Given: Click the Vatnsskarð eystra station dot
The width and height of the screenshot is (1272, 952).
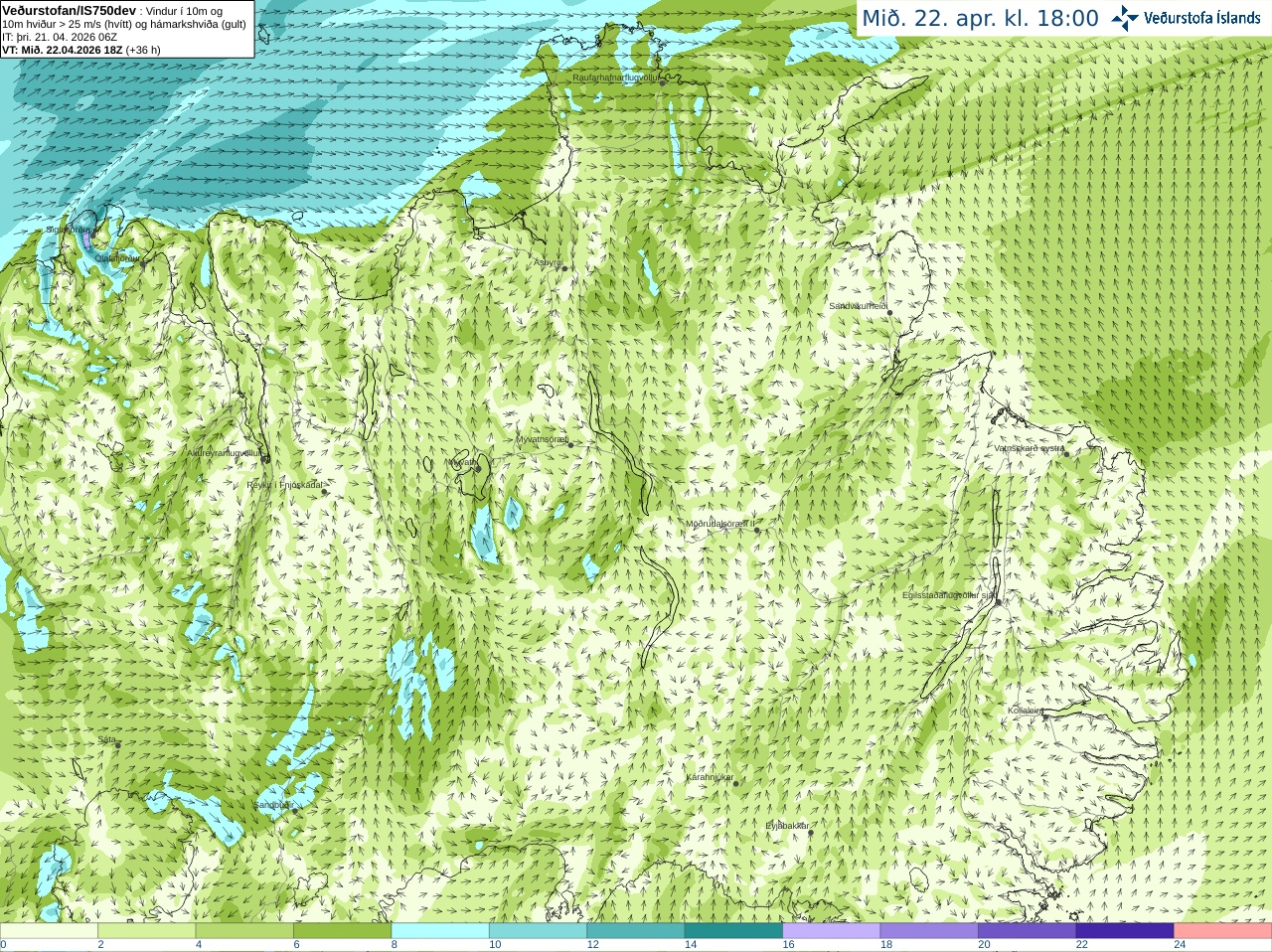Looking at the screenshot, I should 1066,453.
